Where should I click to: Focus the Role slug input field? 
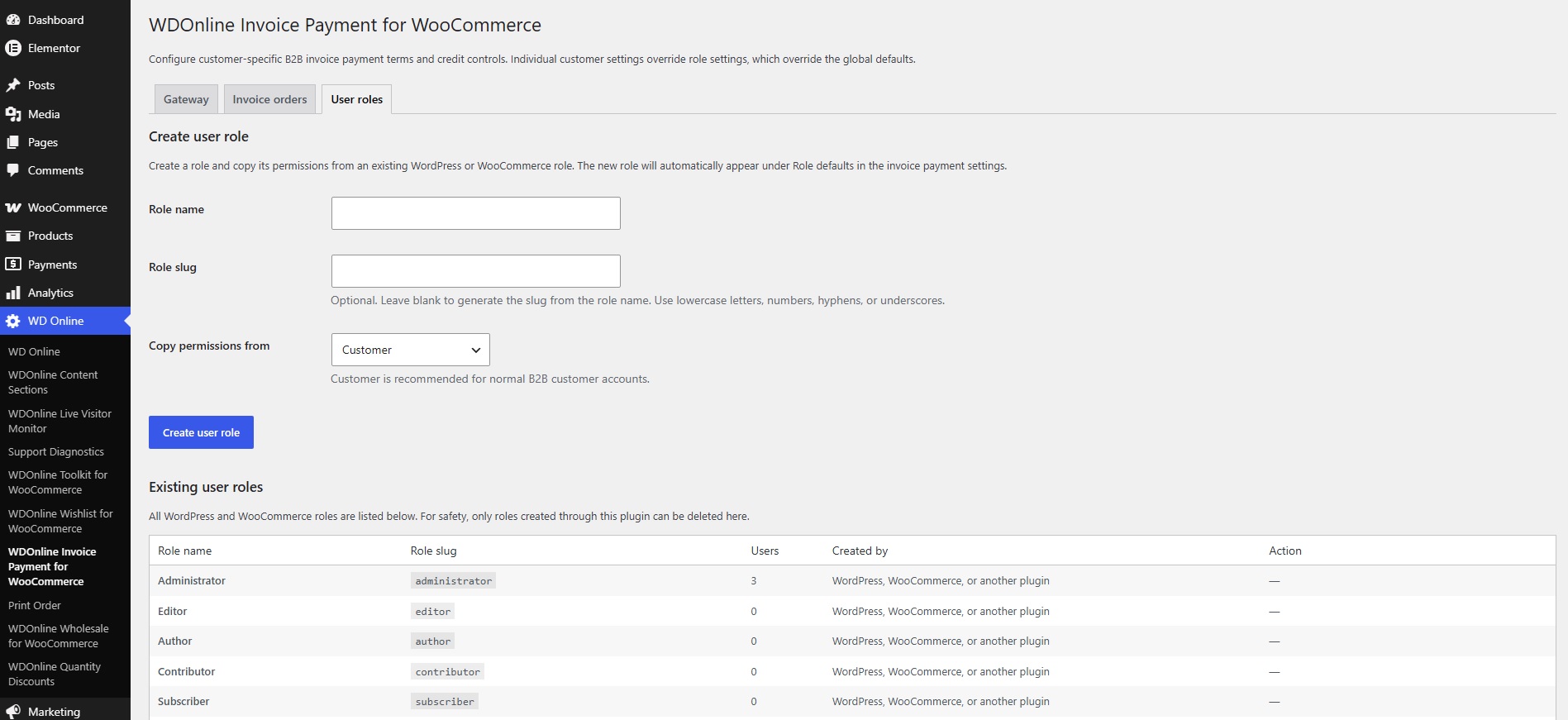click(x=476, y=271)
